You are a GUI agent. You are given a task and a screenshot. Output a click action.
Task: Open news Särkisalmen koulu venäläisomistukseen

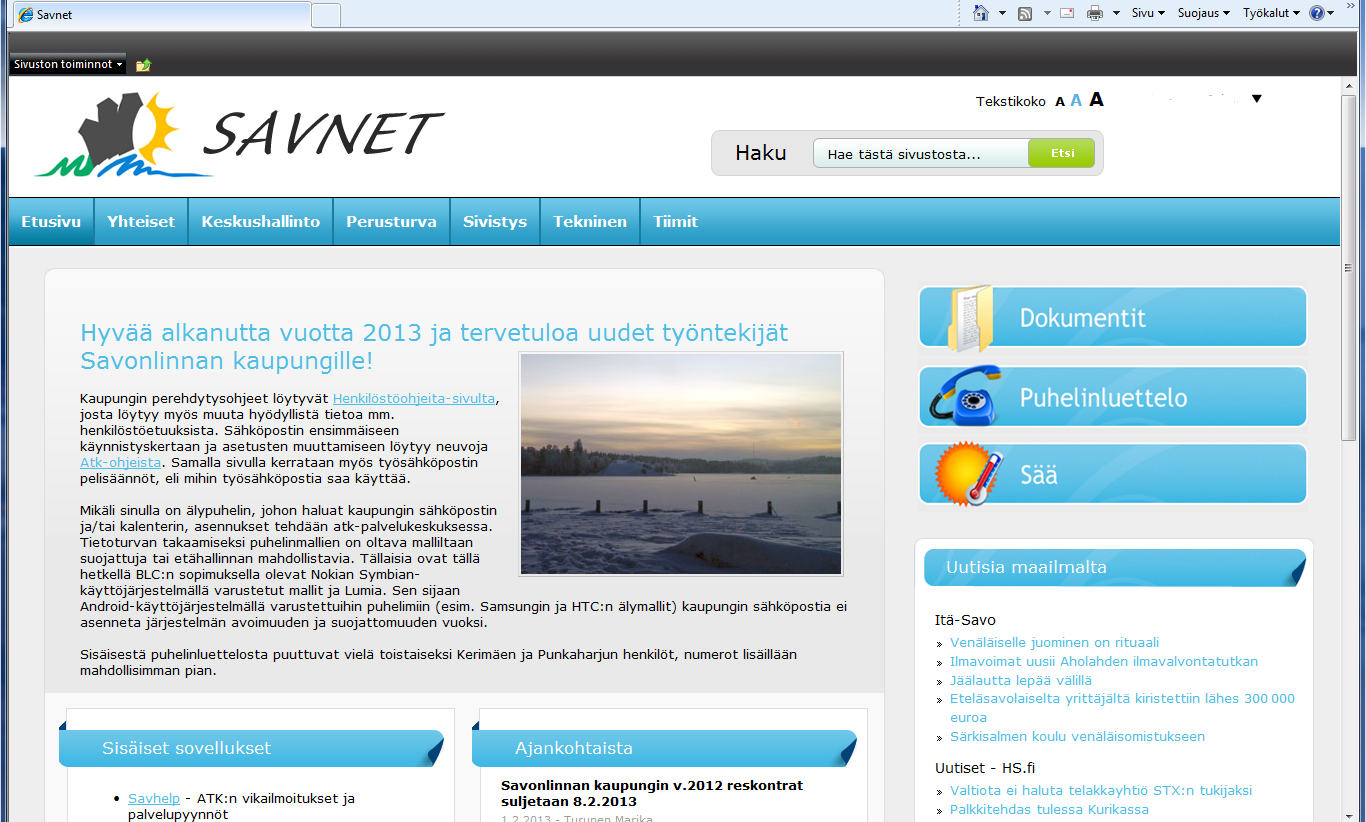coord(1077,736)
